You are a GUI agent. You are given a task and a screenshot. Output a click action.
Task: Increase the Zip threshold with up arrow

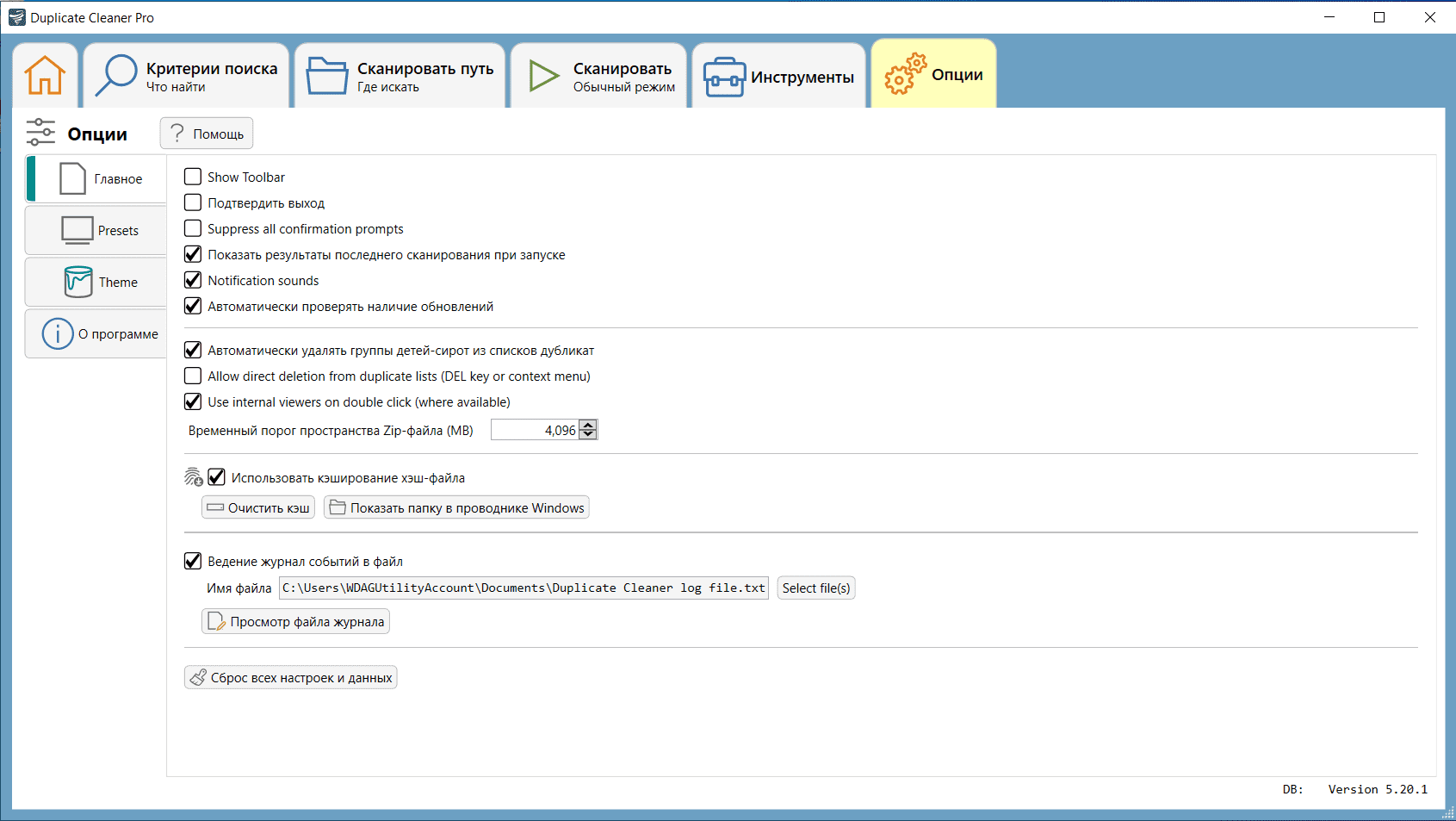tap(588, 425)
